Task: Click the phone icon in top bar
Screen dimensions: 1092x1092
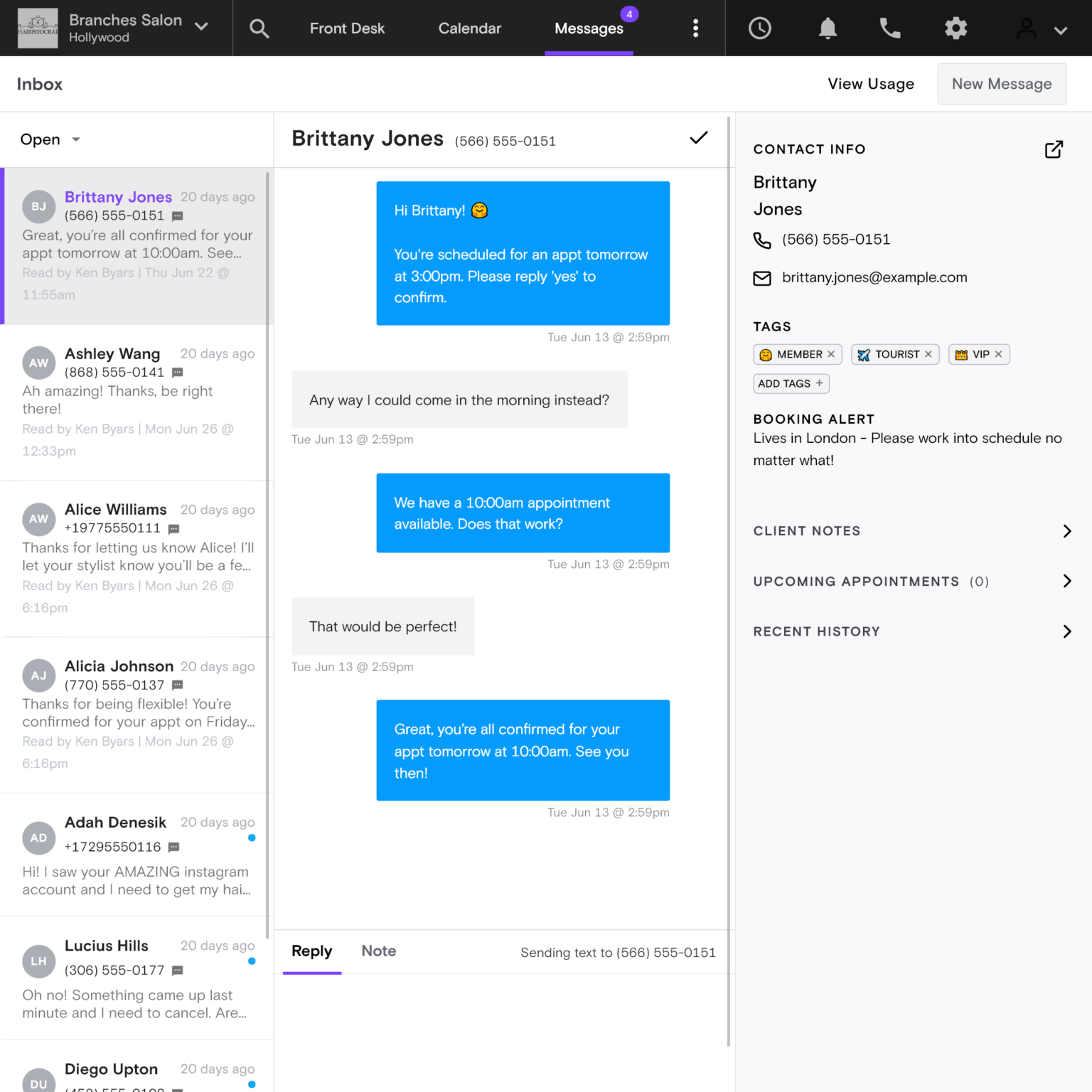Action: [x=889, y=28]
